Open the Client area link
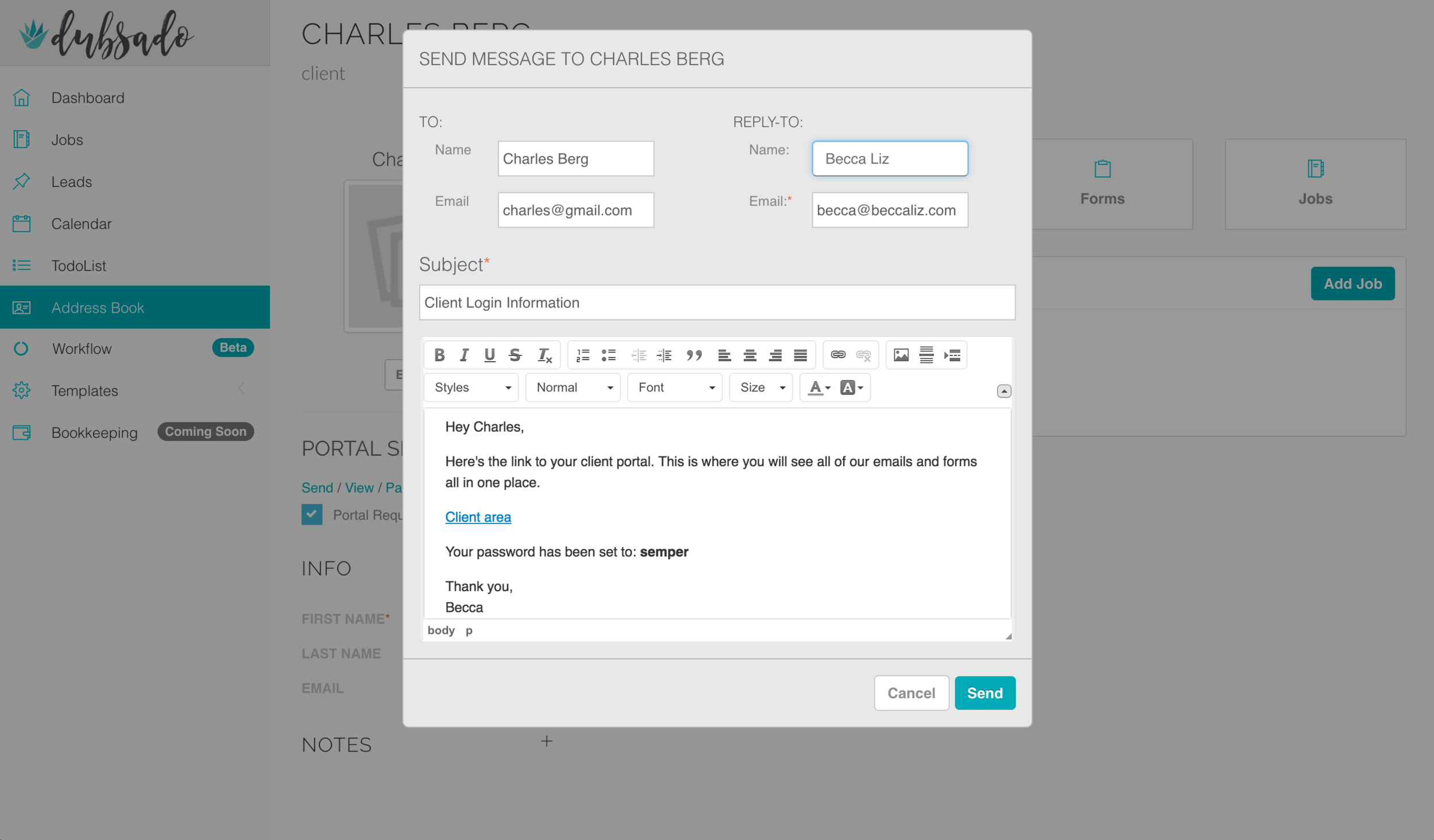The width and height of the screenshot is (1434, 840). pyautogui.click(x=478, y=517)
